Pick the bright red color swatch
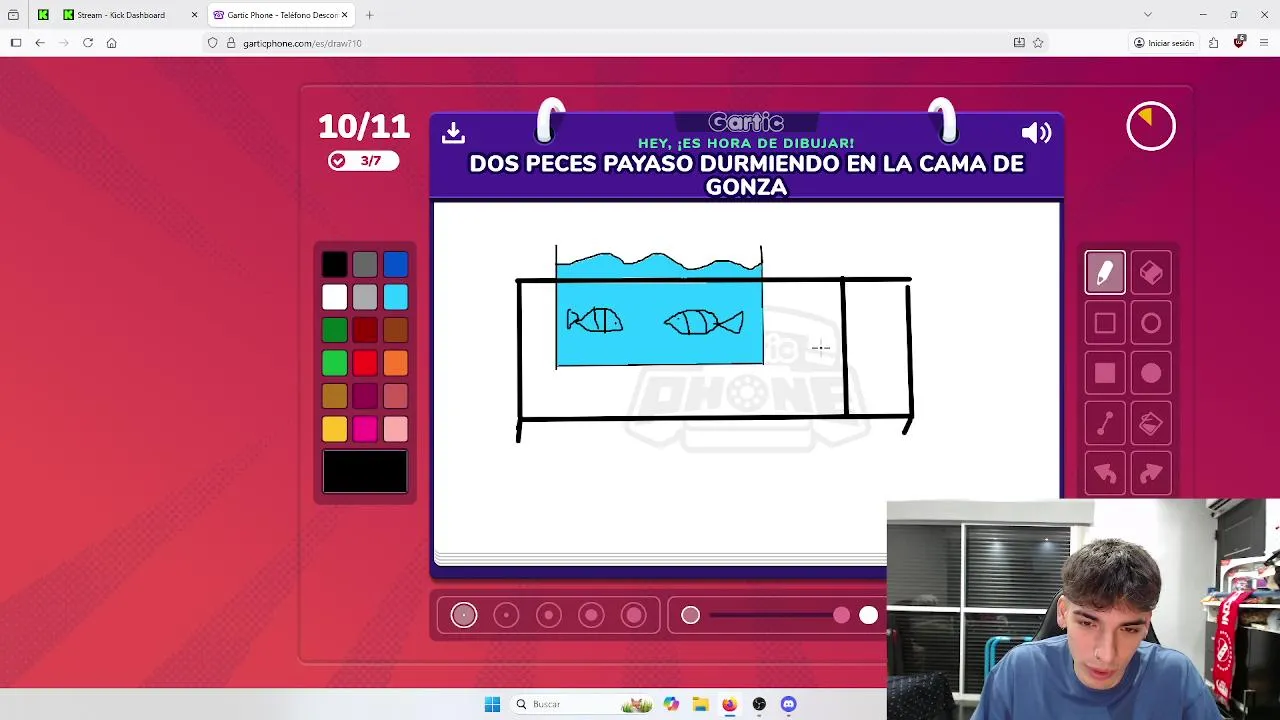 click(365, 363)
